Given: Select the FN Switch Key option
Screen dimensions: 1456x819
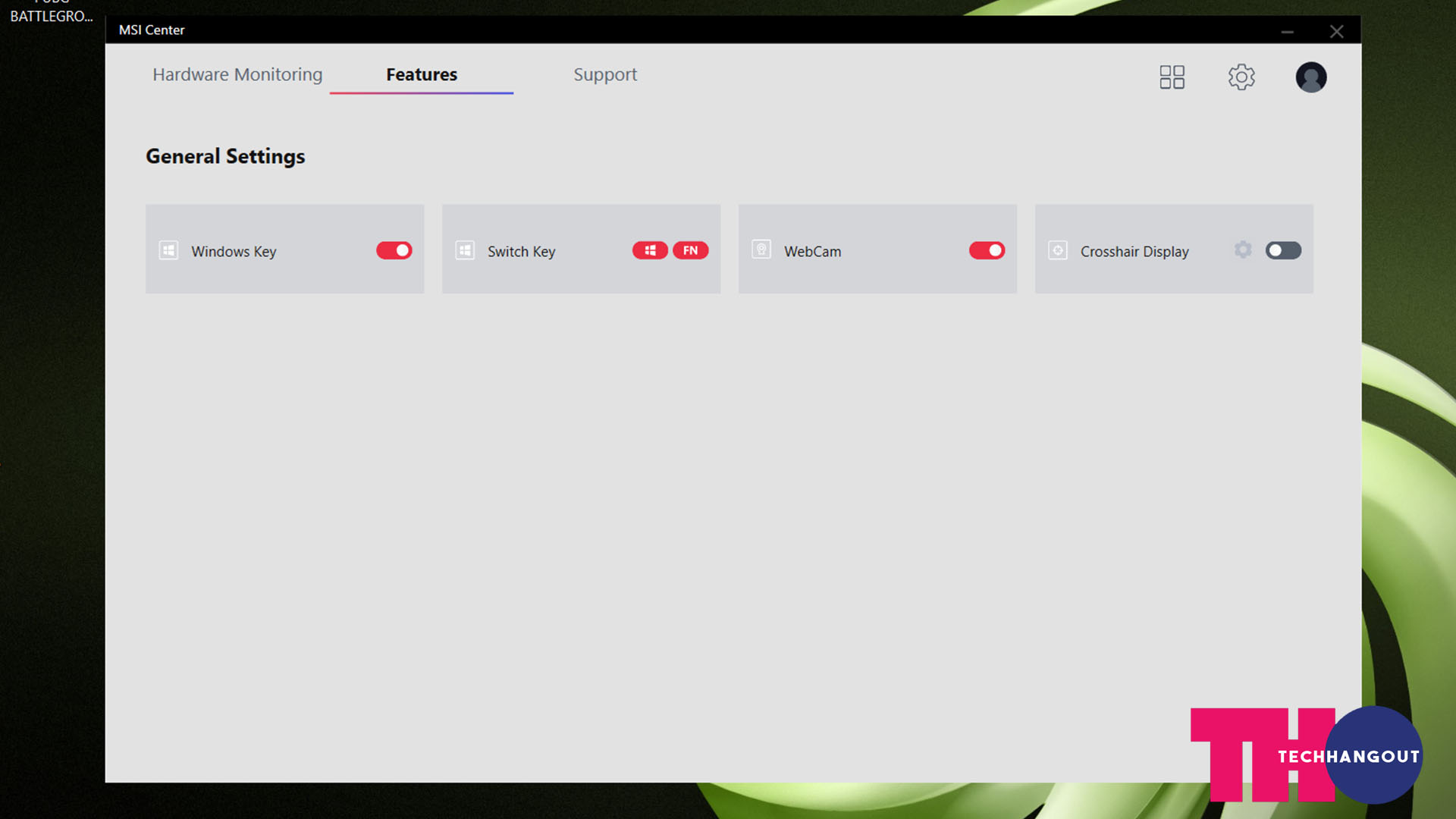Looking at the screenshot, I should pos(690,250).
